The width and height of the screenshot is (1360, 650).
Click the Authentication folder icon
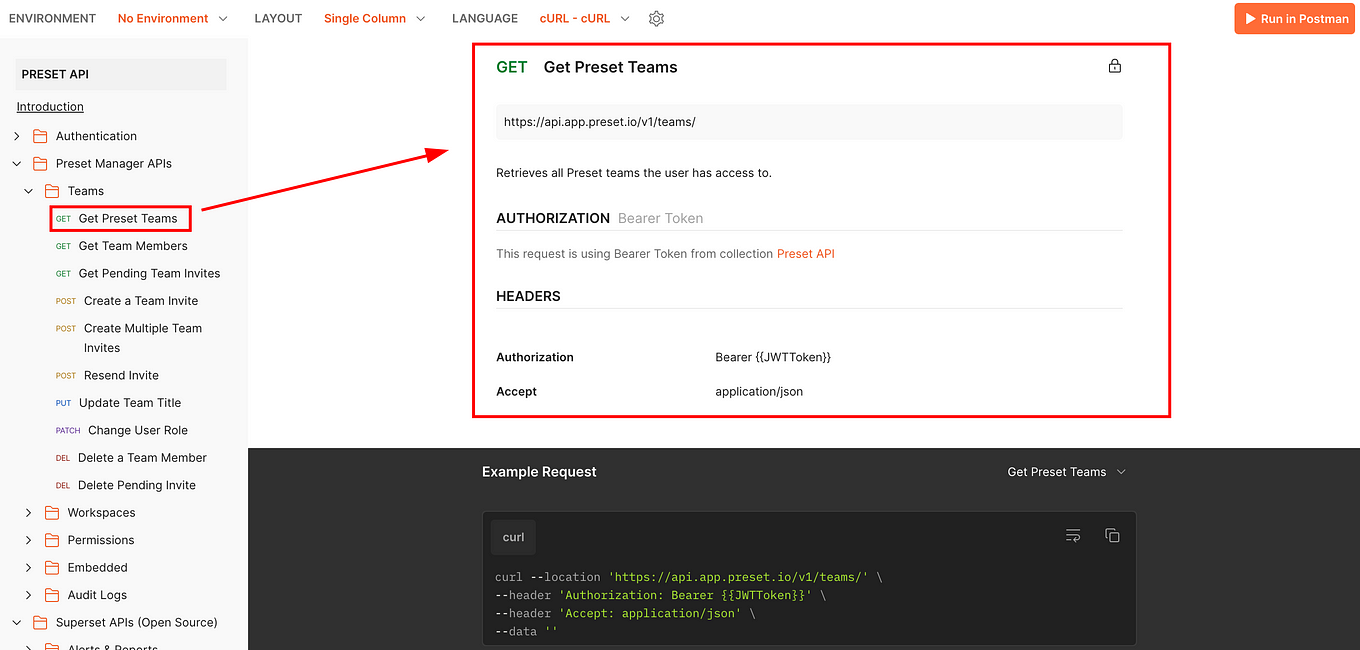click(x=40, y=136)
